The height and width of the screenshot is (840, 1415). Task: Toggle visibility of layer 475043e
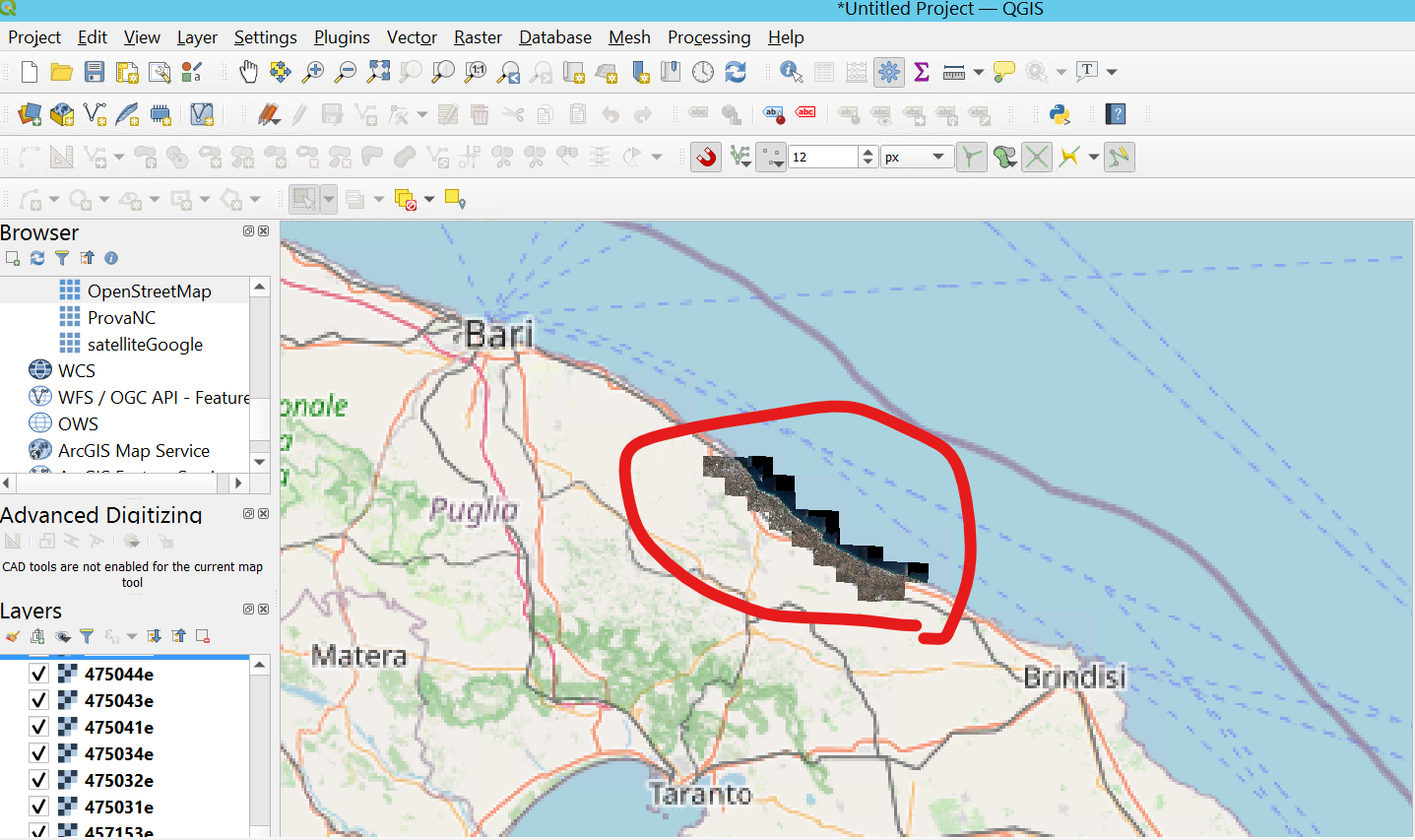(x=38, y=700)
